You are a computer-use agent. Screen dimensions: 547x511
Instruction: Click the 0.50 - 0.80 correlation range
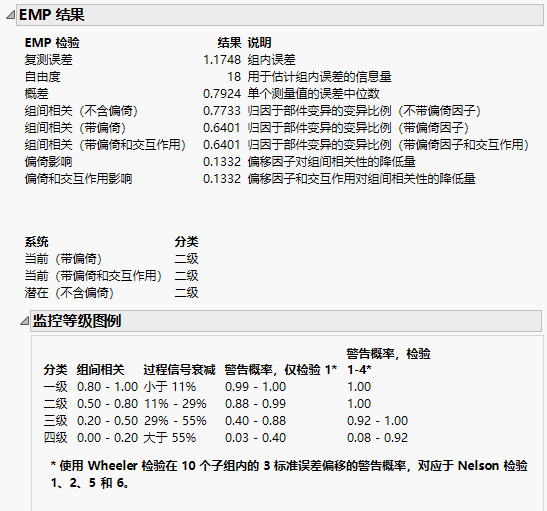click(x=107, y=404)
